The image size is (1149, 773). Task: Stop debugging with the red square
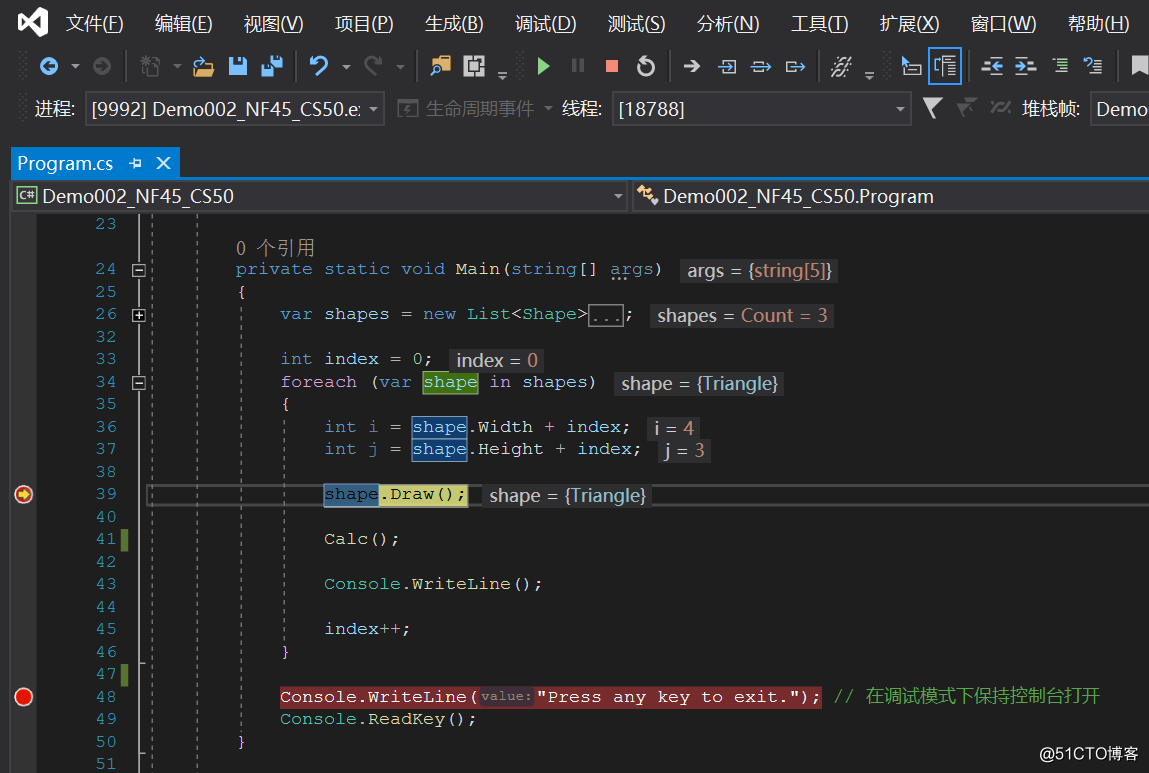point(612,67)
